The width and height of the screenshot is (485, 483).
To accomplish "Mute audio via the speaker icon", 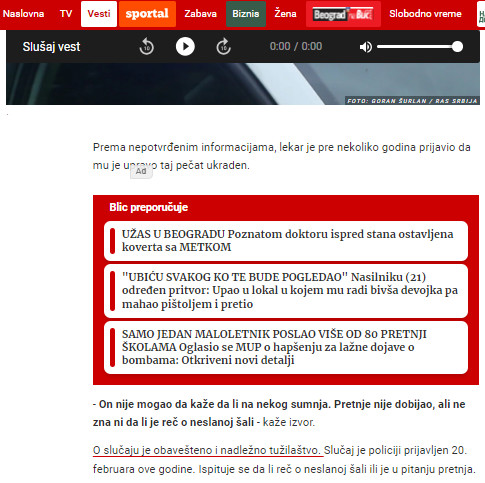I will pos(366,47).
